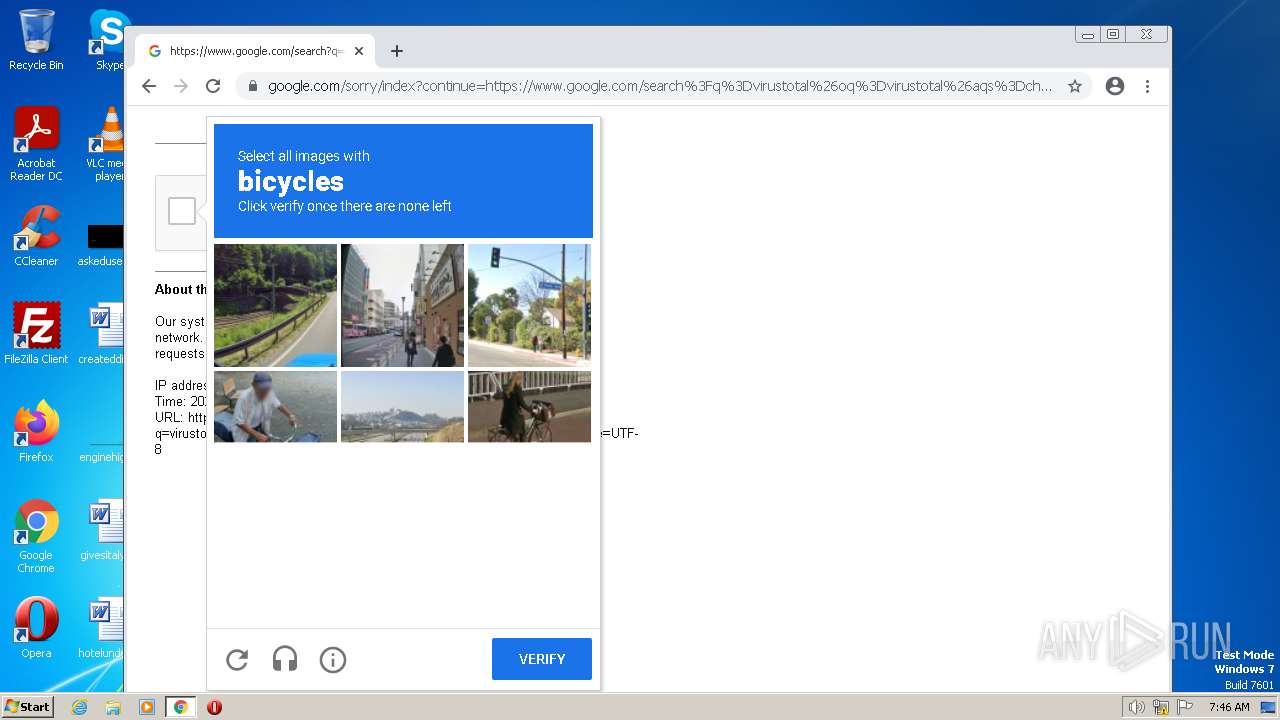Viewport: 1280px width, 720px height.
Task: Open a new tab
Action: click(x=397, y=51)
